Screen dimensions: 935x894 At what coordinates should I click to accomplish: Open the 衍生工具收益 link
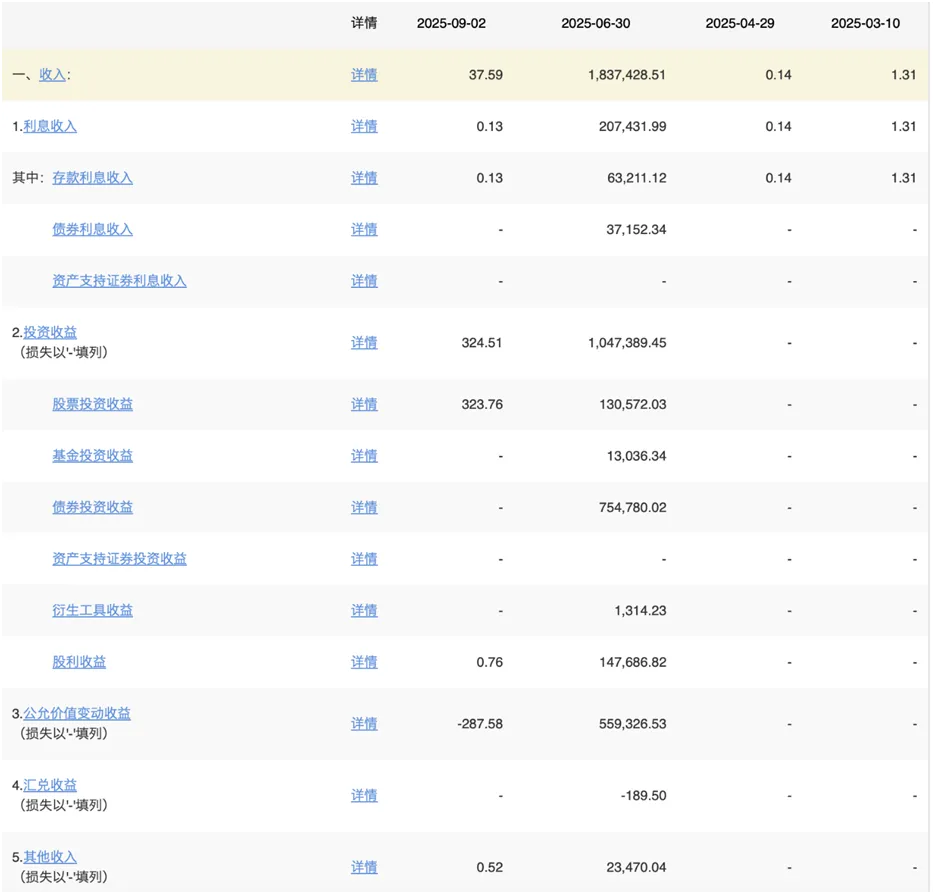tap(92, 611)
